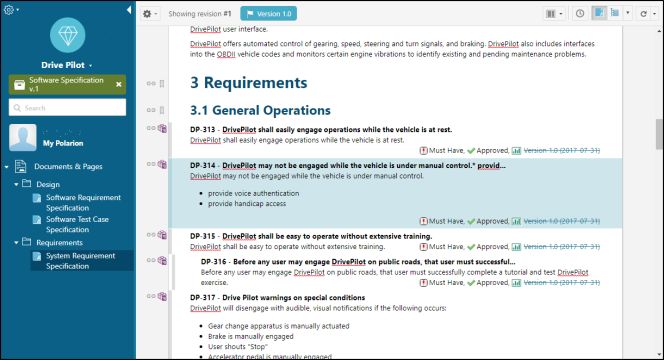The height and width of the screenshot is (360, 664).
Task: Toggle the outline tree view button
Action: pos(614,13)
